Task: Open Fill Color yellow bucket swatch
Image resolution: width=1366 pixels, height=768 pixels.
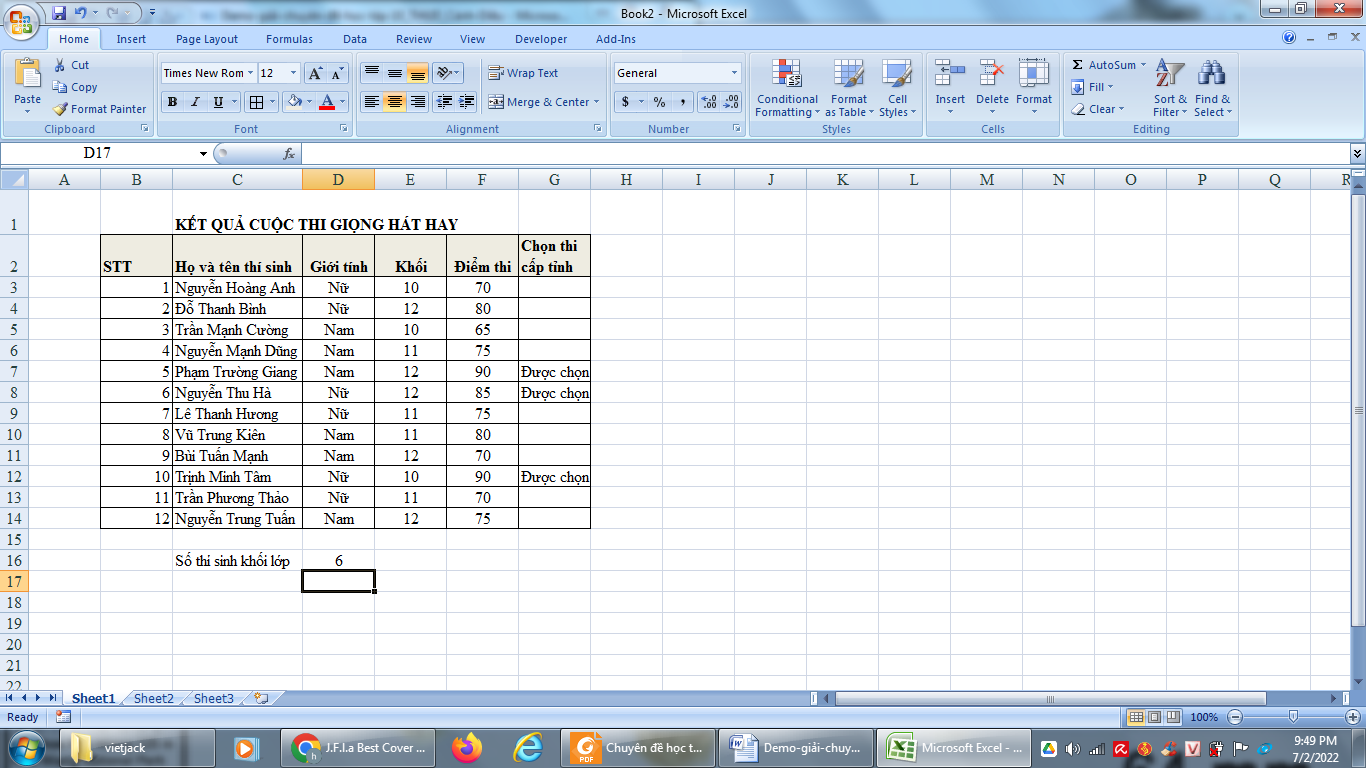Action: tap(293, 102)
